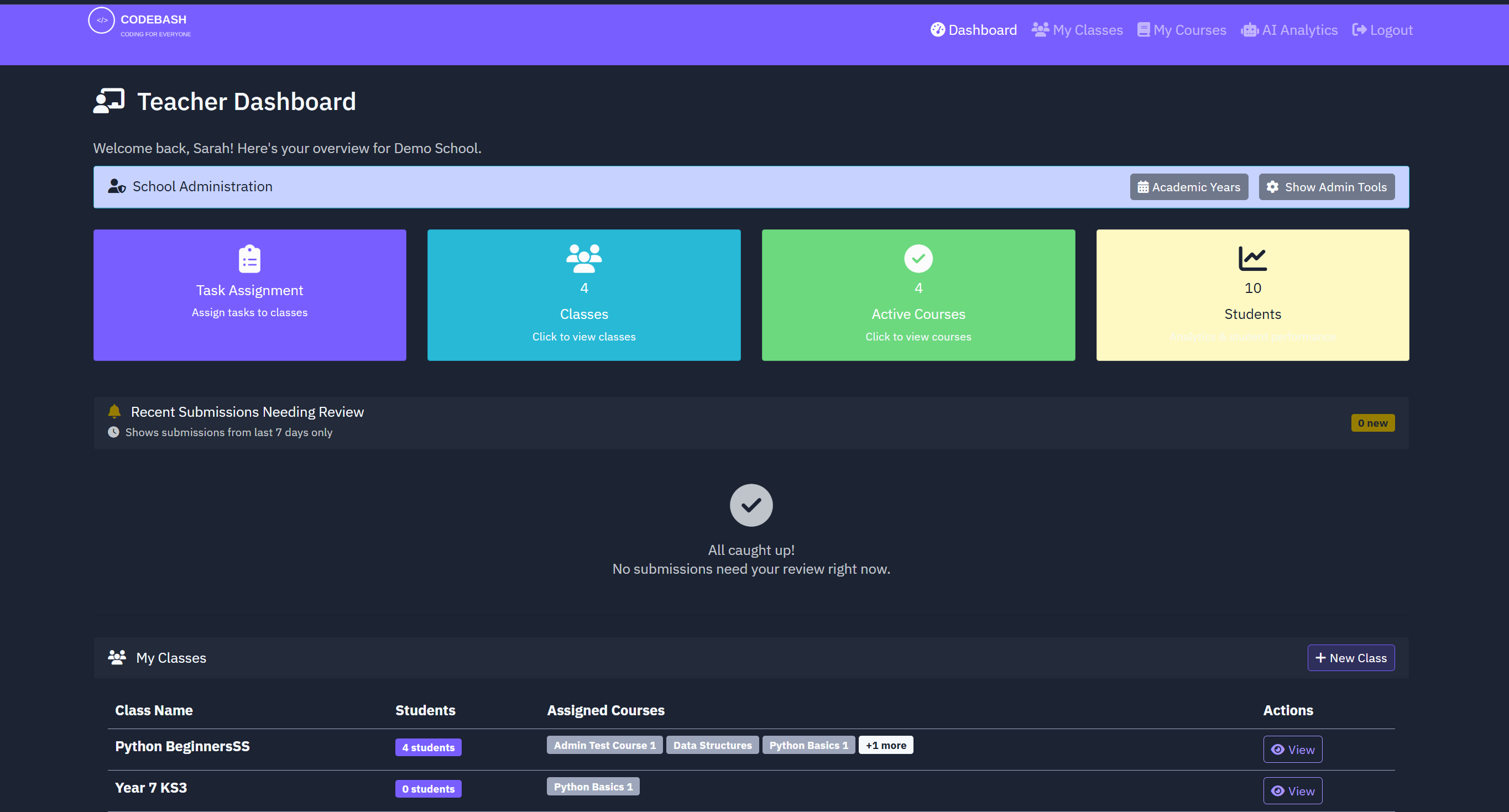Viewport: 1509px width, 812px height.
Task: Click the Admin Test Course 1 badge
Action: 604,745
